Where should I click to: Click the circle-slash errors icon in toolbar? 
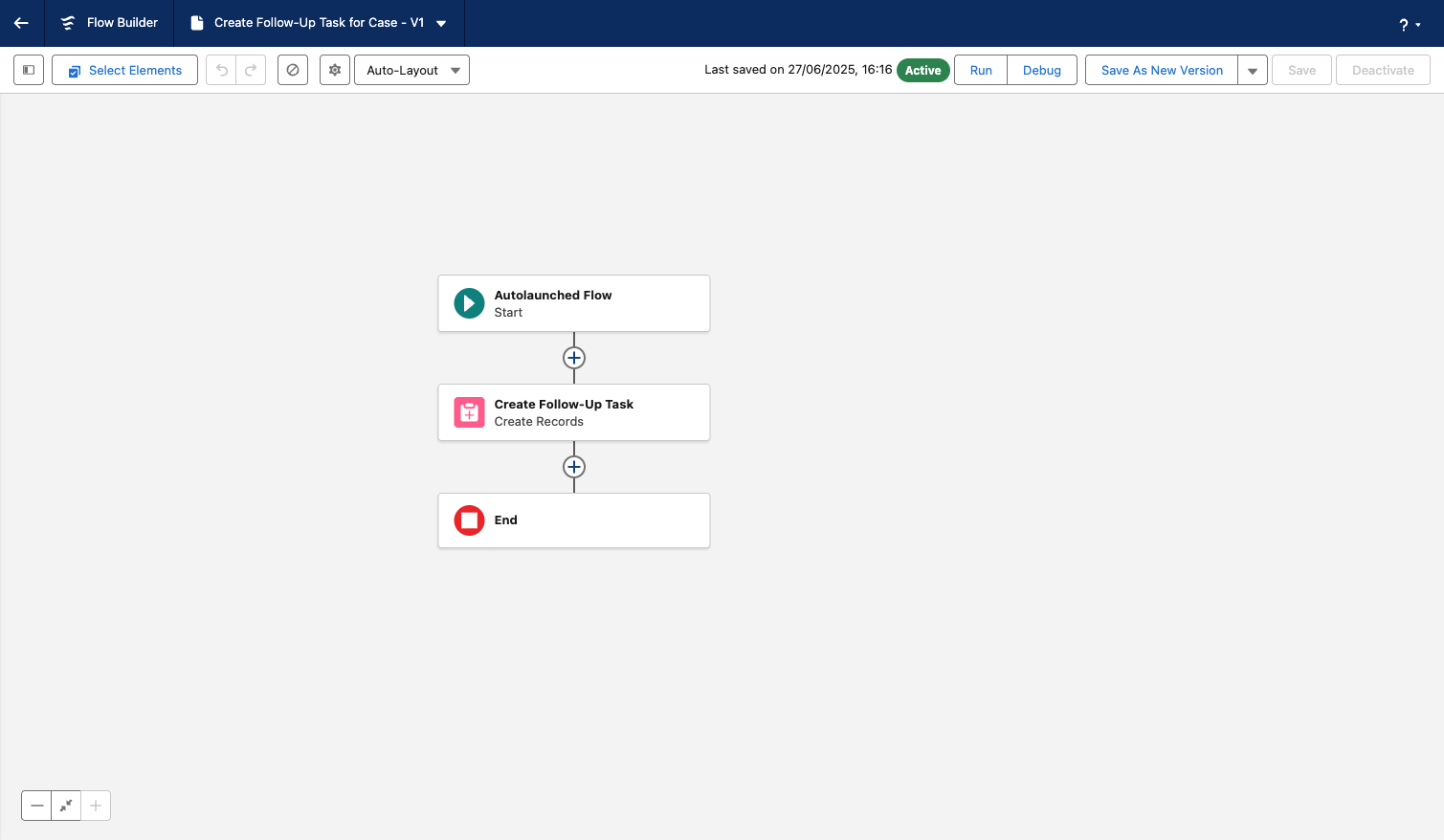[x=293, y=70]
